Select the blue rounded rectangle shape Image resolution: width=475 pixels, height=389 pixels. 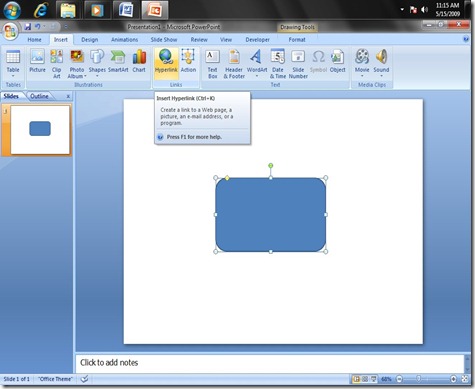click(x=271, y=215)
